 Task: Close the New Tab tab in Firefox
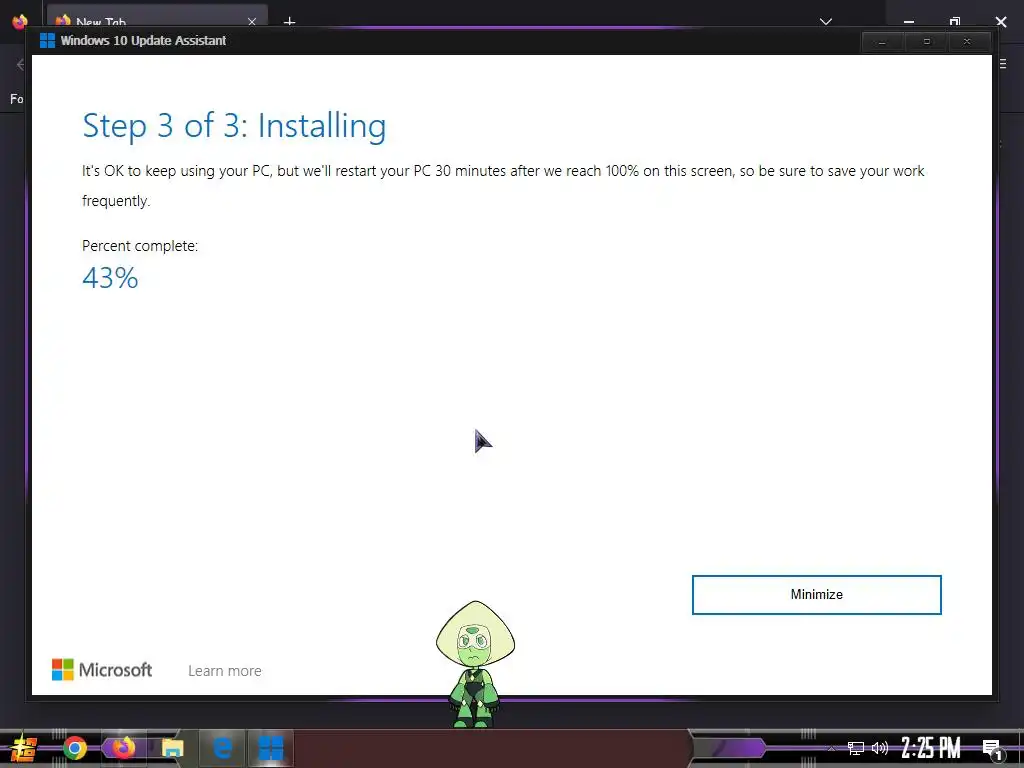click(252, 22)
